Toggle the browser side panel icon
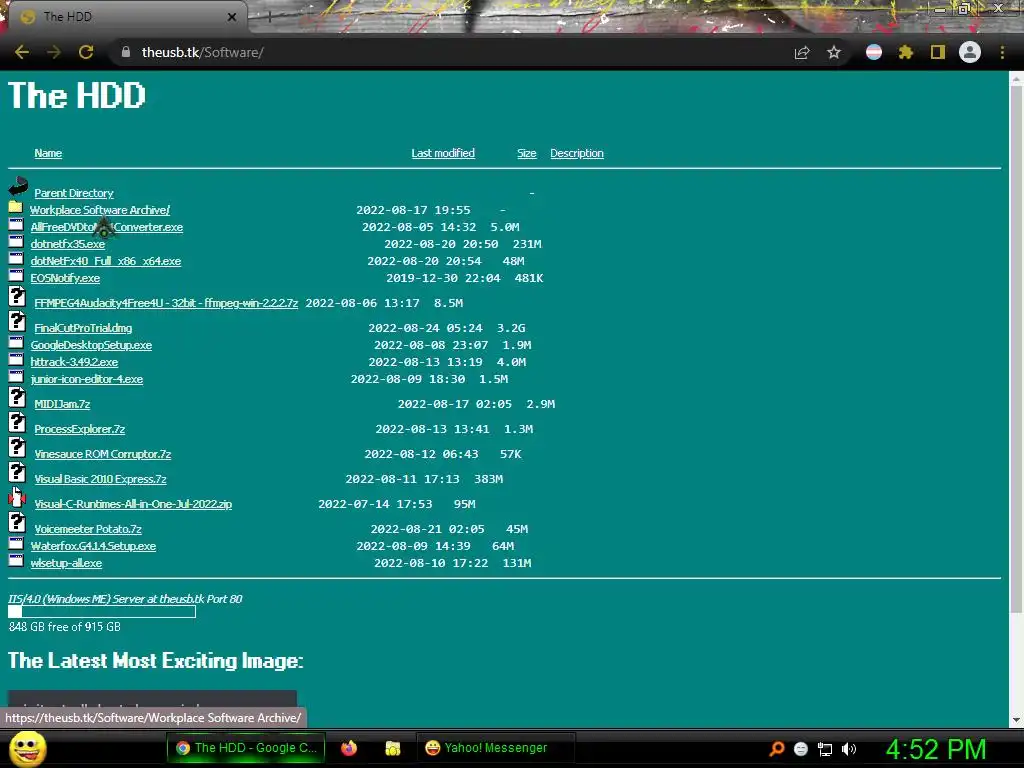The width and height of the screenshot is (1024, 768). (x=938, y=52)
